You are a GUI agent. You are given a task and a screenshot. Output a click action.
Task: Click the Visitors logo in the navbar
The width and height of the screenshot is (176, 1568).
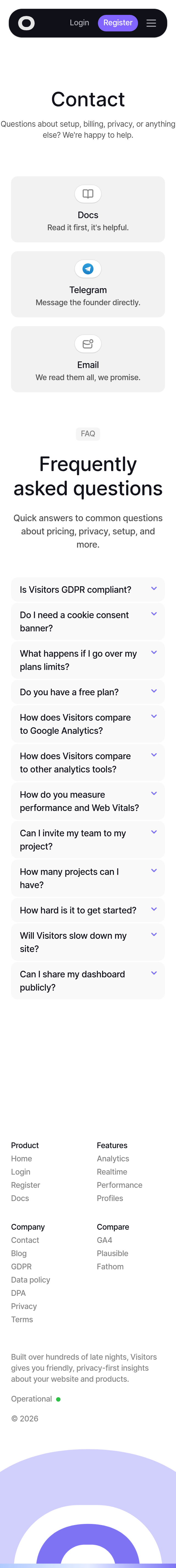pos(26,23)
